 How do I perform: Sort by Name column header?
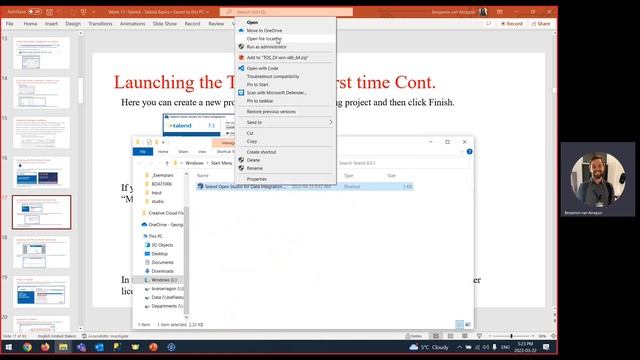click(x=202, y=176)
